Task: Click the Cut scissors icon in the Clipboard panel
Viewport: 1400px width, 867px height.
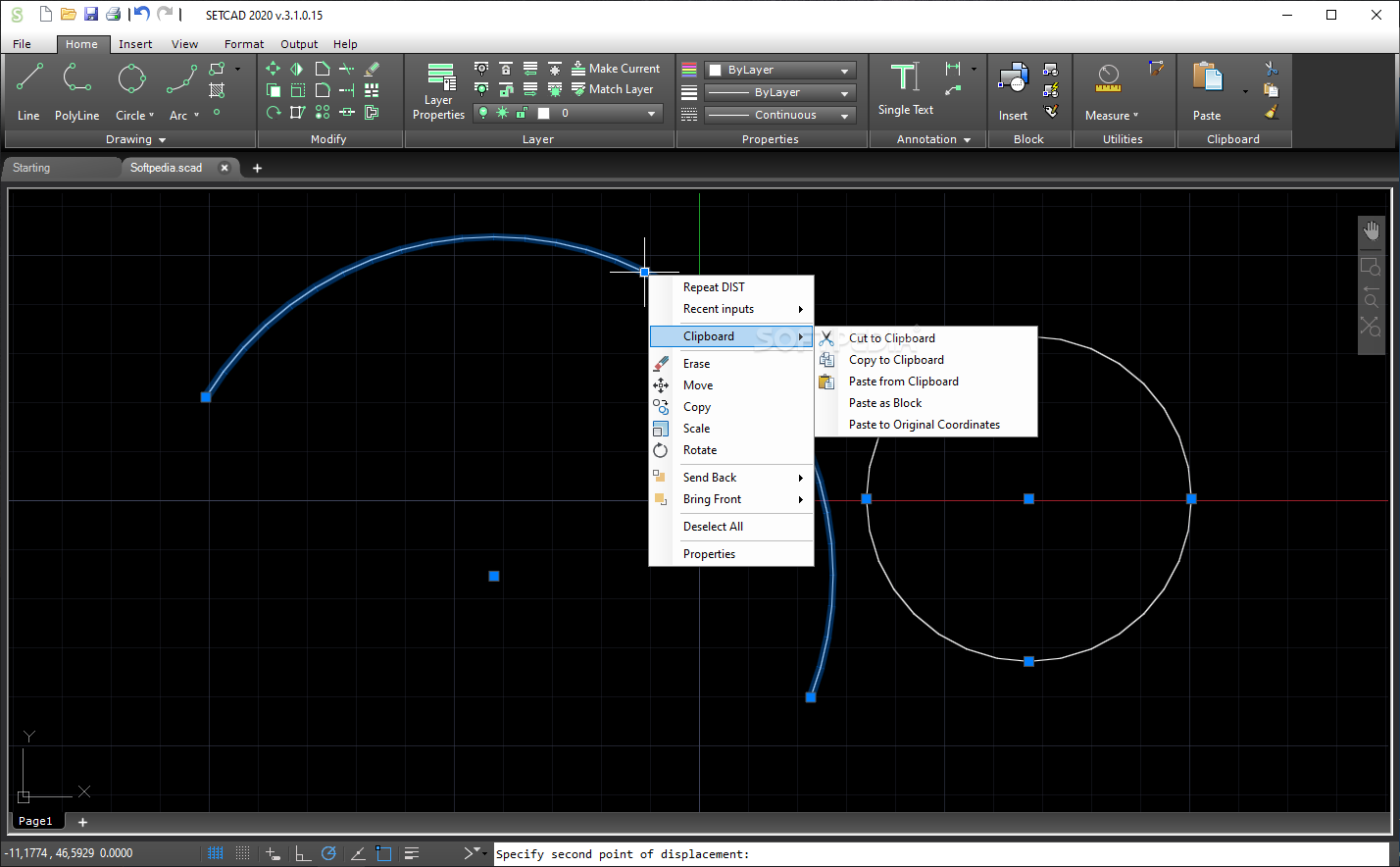Action: point(1272,69)
